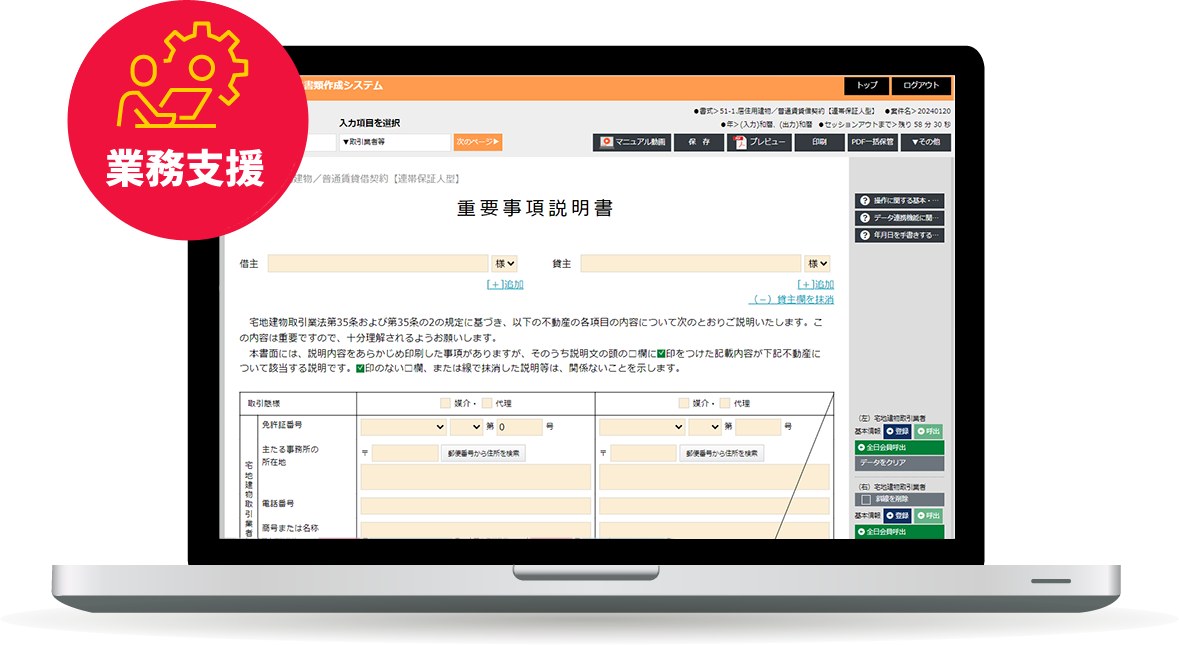
Task: Open the 入力項目を選択 取引業者等 dropdown
Action: tap(394, 143)
